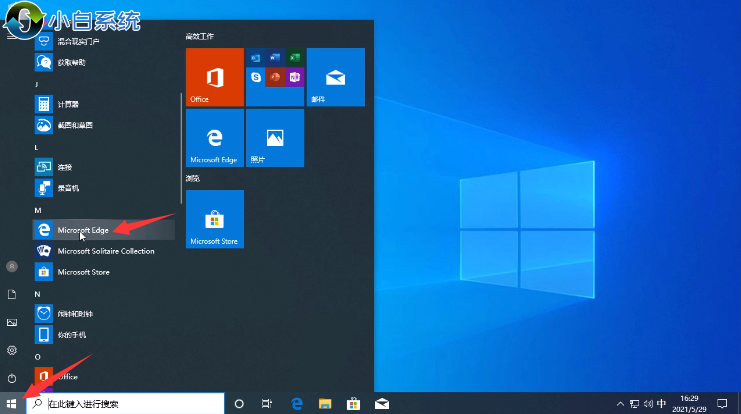
Task: Open the Mail tile
Action: (335, 76)
